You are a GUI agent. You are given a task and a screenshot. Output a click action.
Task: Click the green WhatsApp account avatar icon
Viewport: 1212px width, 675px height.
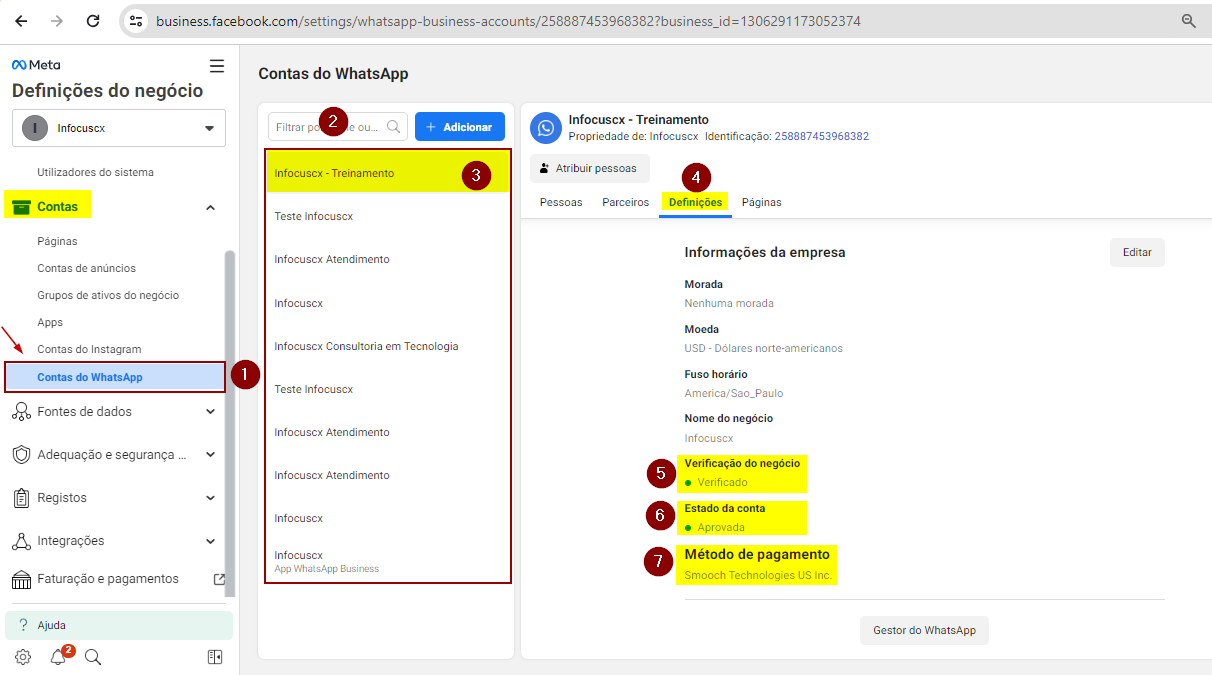(546, 128)
